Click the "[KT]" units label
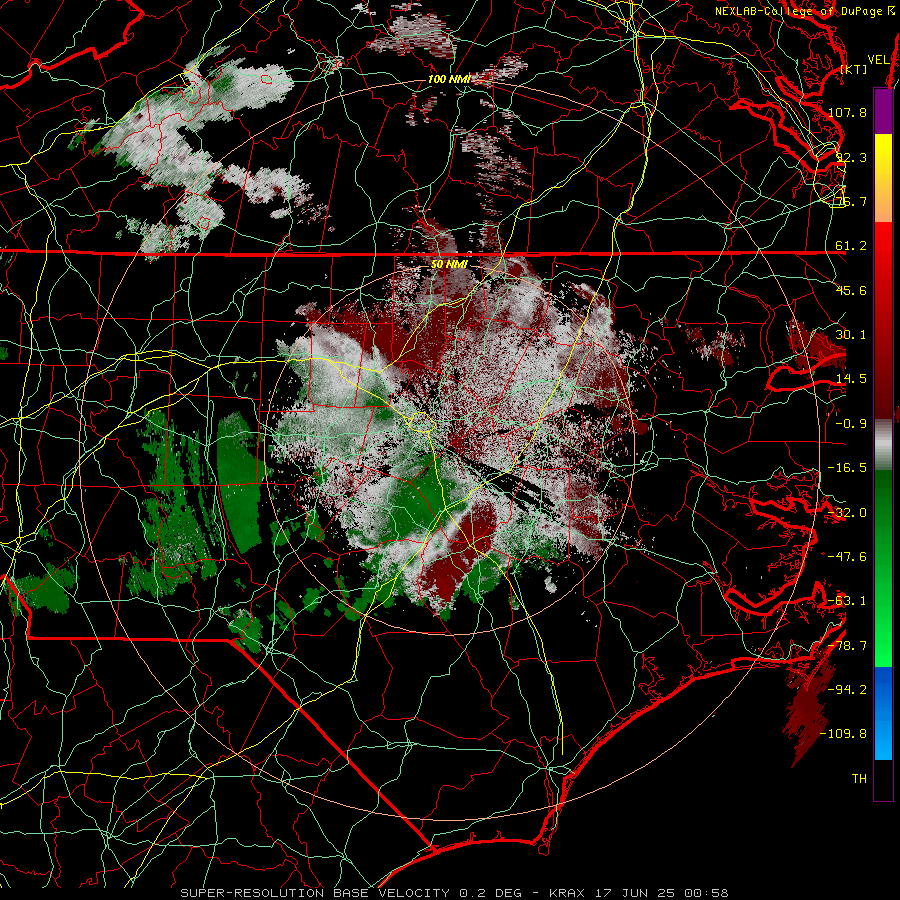Screen dimensions: 900x900 853,69
